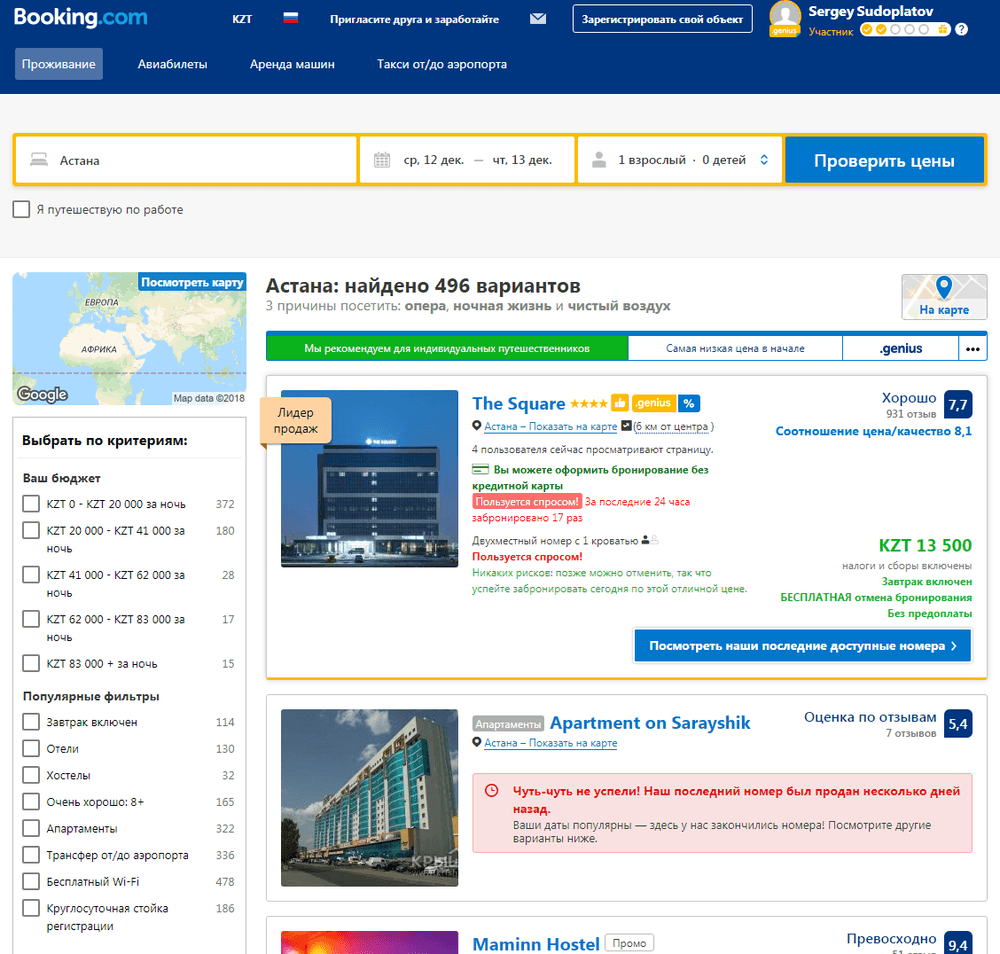Check the KZT 20 000 - KZT 41 000 budget filter
This screenshot has height=954, width=1000.
[31, 531]
